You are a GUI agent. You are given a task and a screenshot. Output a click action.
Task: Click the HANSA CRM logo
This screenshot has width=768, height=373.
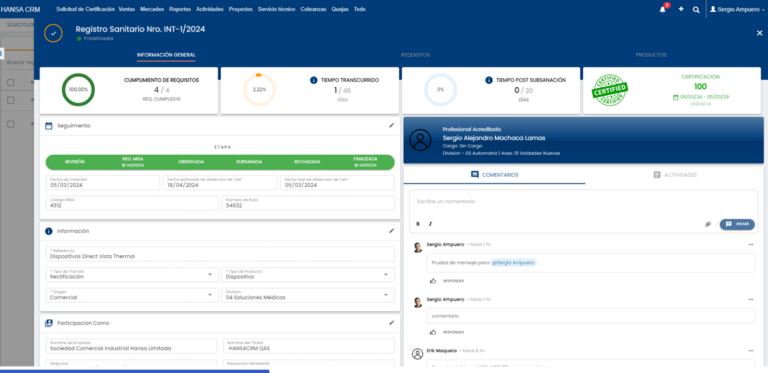coord(20,9)
